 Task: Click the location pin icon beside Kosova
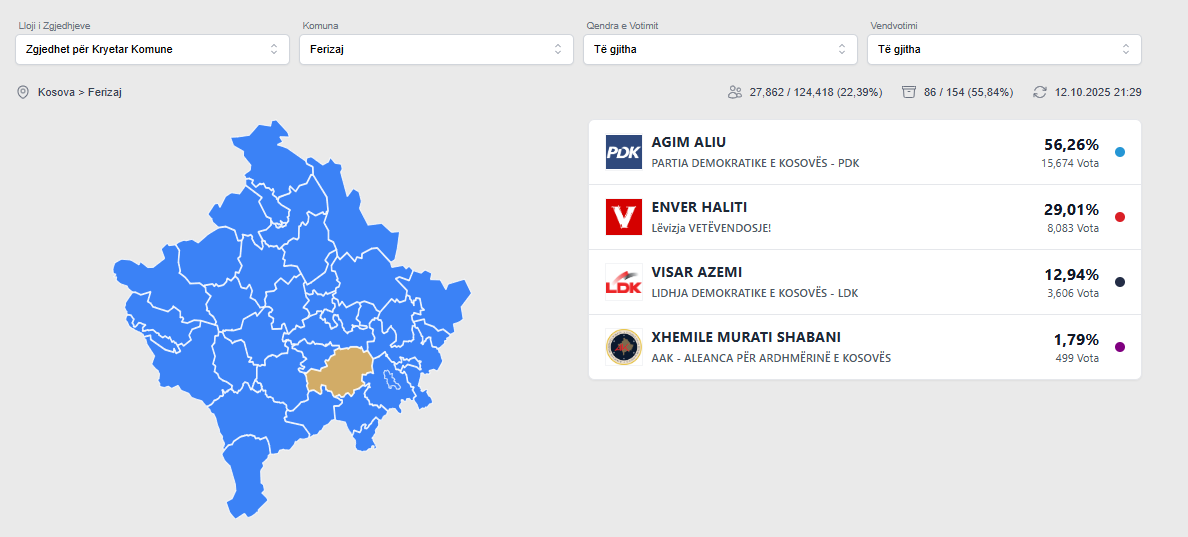click(23, 92)
